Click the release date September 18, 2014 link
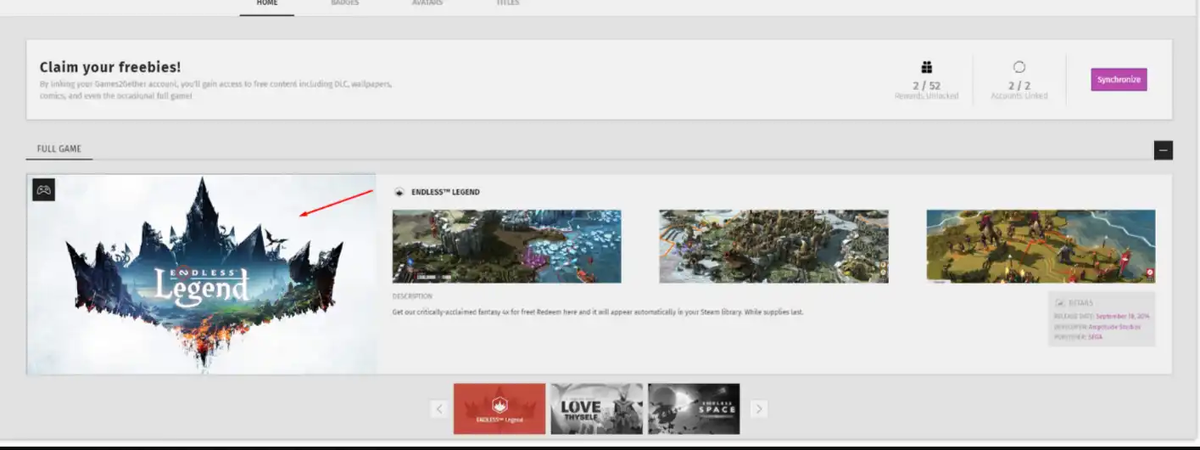This screenshot has width=1200, height=450. [1122, 316]
